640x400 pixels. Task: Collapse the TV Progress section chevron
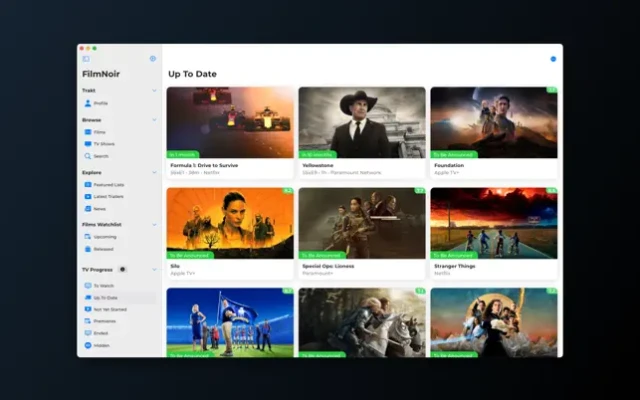click(x=154, y=269)
